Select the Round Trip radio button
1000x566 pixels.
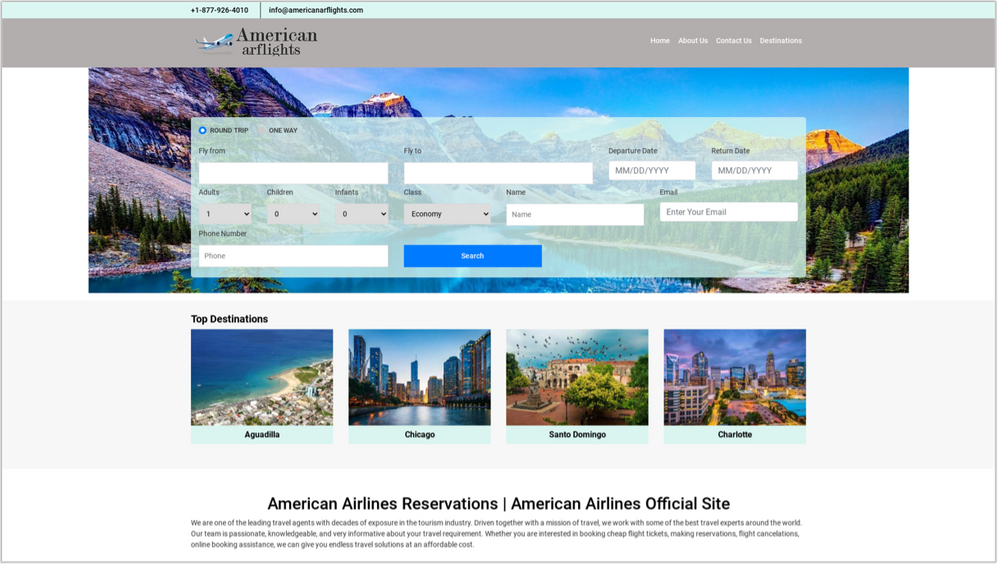pos(203,131)
